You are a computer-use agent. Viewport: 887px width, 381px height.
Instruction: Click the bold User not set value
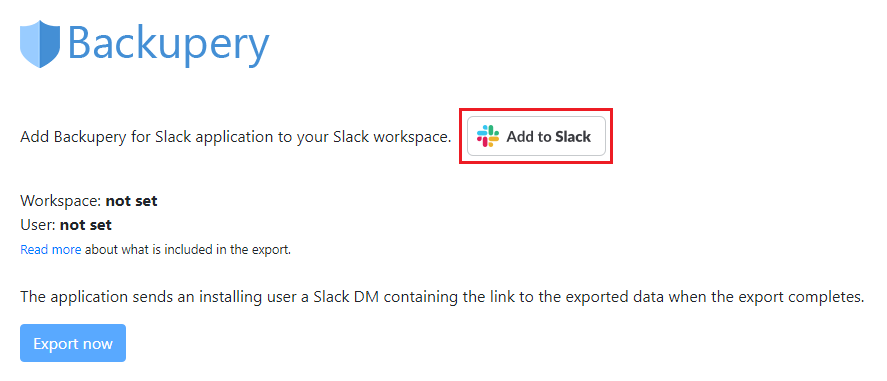coord(86,225)
